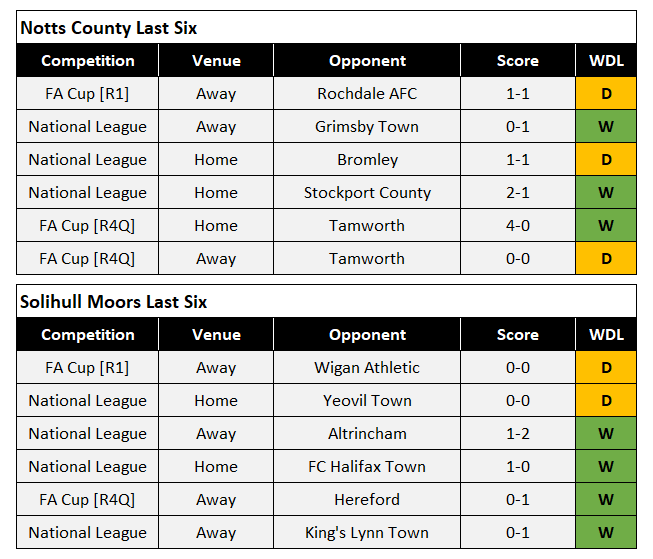653x559 pixels.
Task: Select the Wigan Athletic opponent cell
Action: coord(367,368)
